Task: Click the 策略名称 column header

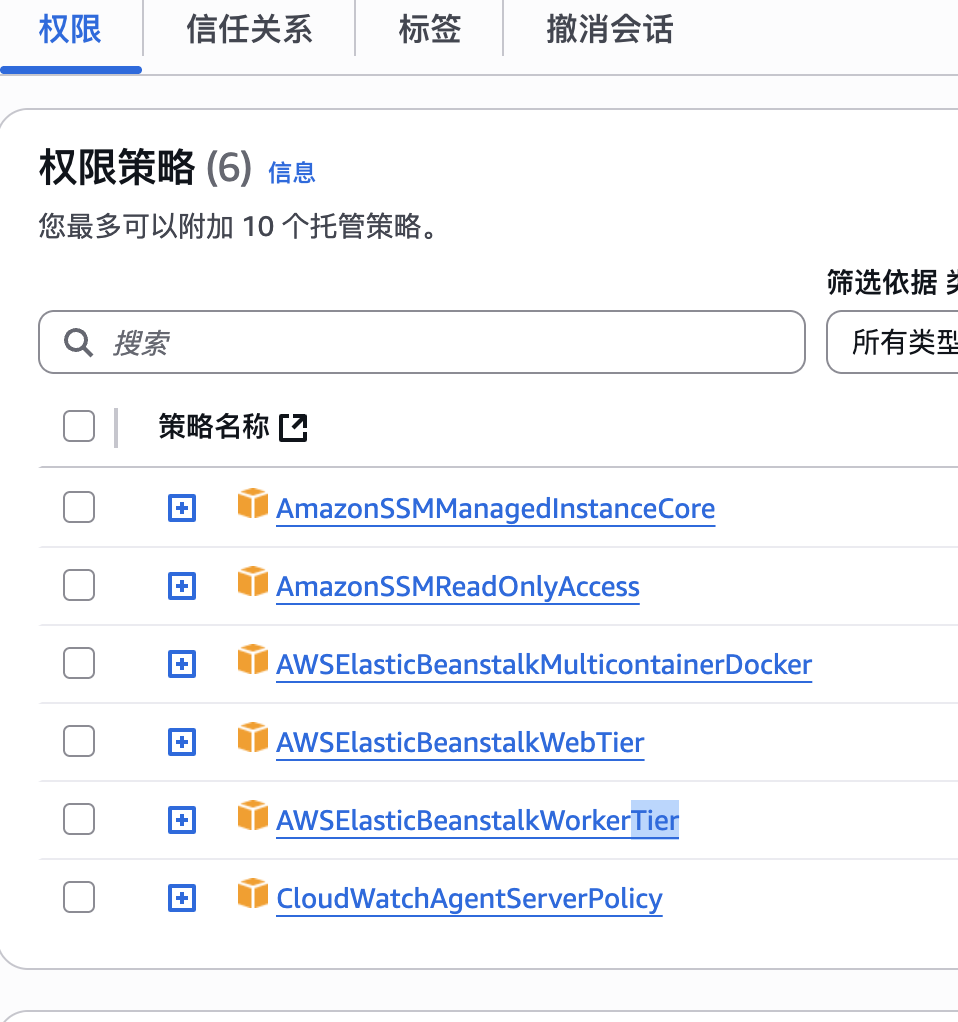Action: [x=214, y=427]
